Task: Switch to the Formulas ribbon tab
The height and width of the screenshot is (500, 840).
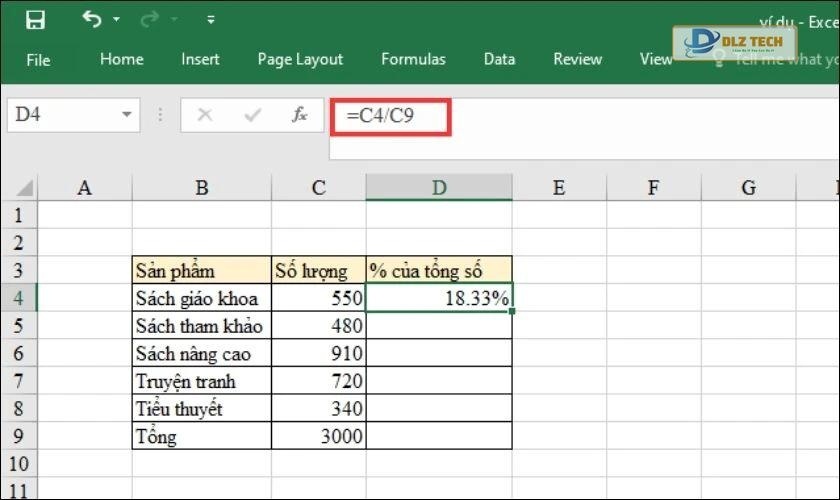Action: (x=413, y=59)
